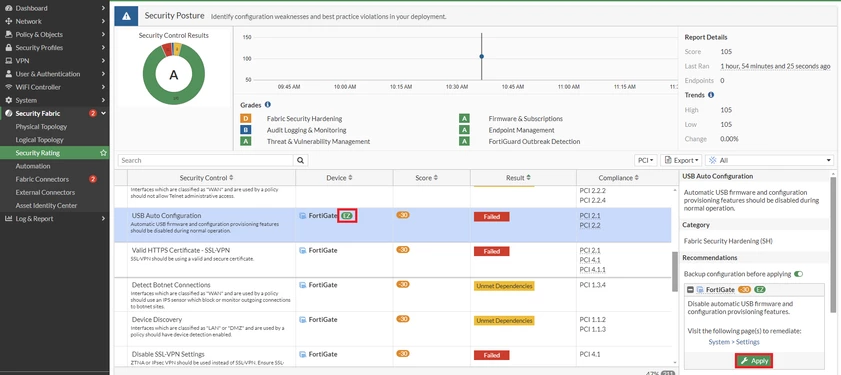Click the blue B grade badge
The width and height of the screenshot is (841, 375).
pyautogui.click(x=246, y=130)
